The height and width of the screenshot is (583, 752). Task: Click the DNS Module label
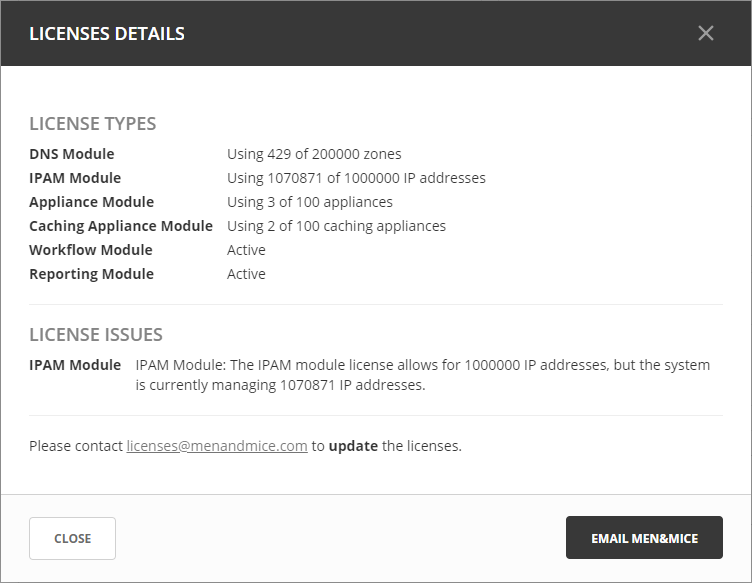(x=72, y=154)
